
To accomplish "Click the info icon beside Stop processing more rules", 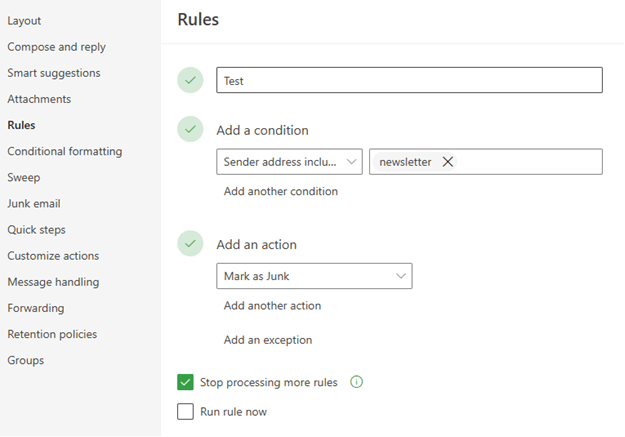I will point(356,382).
